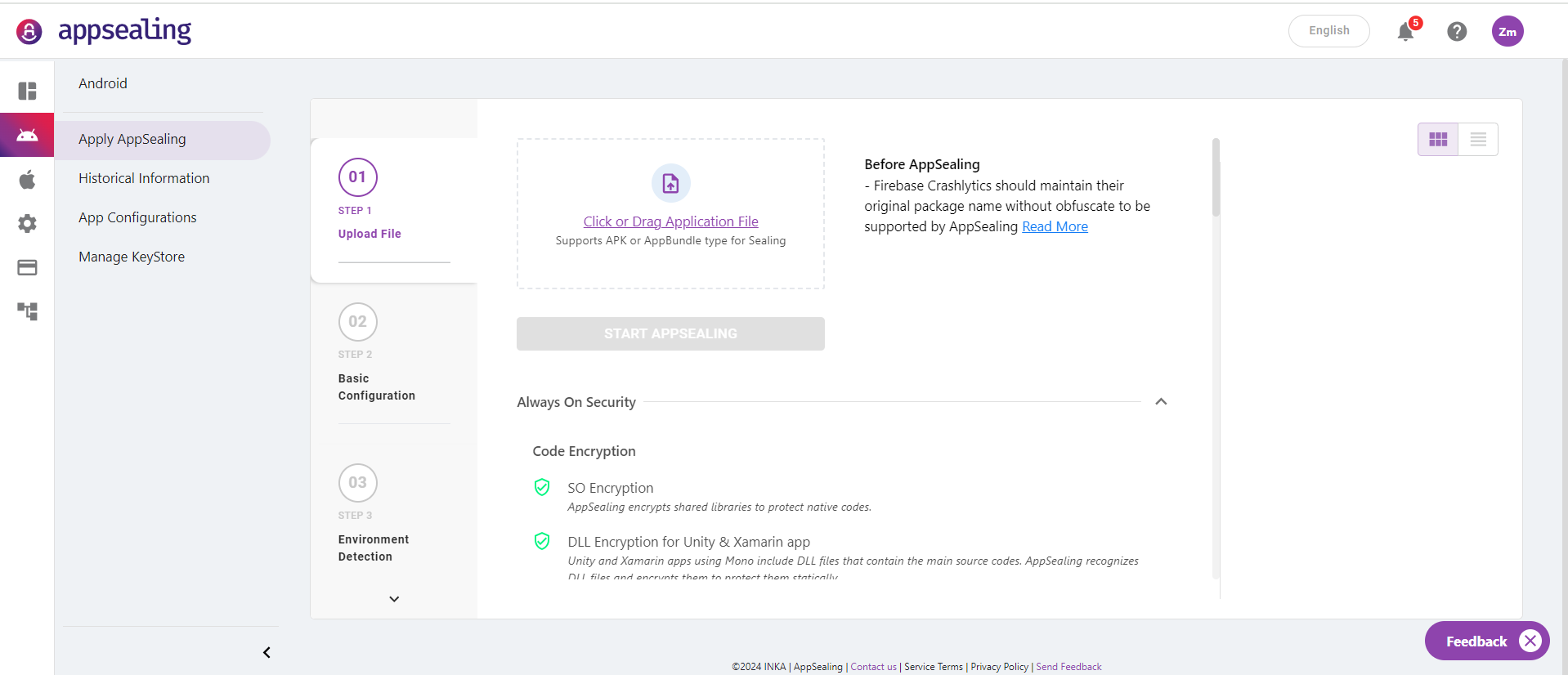Viewport: 1568px width, 675px height.
Task: Click the Android heading in sidebar
Action: point(103,83)
